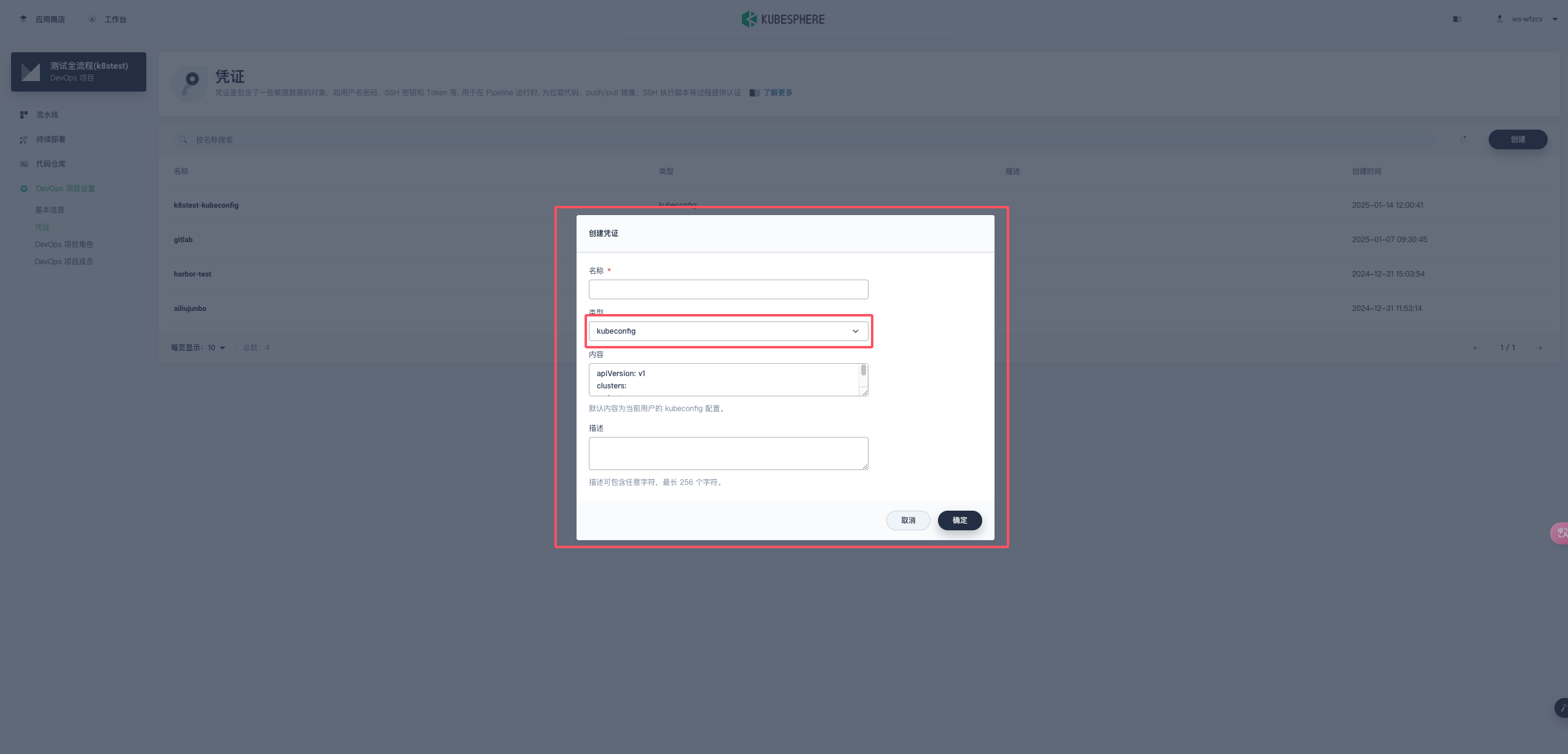
Task: Collapse DevOps 项目设置 menu in sidebar
Action: pos(65,189)
